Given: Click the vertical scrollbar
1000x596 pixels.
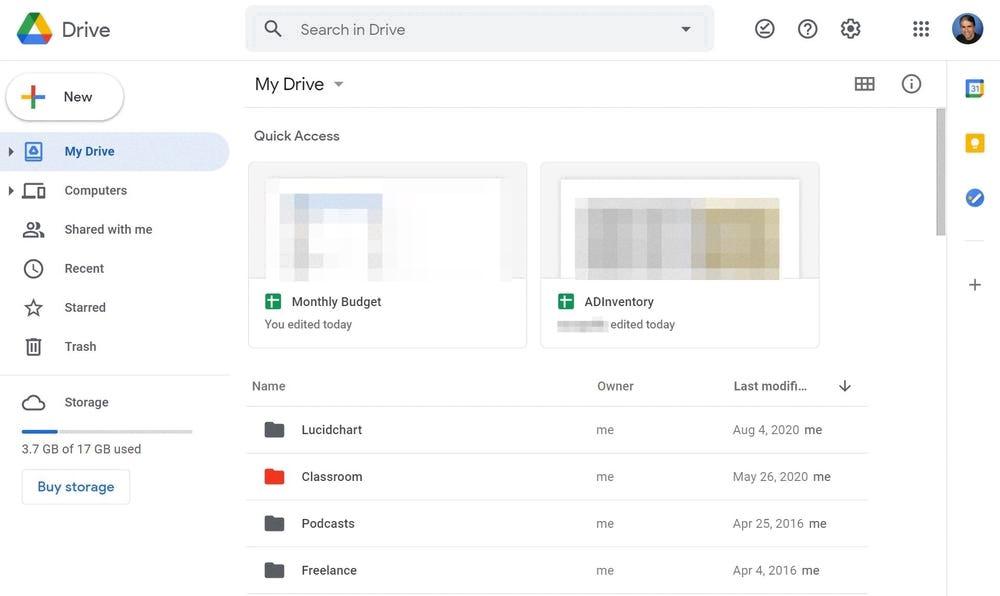Looking at the screenshot, I should coord(941,171).
